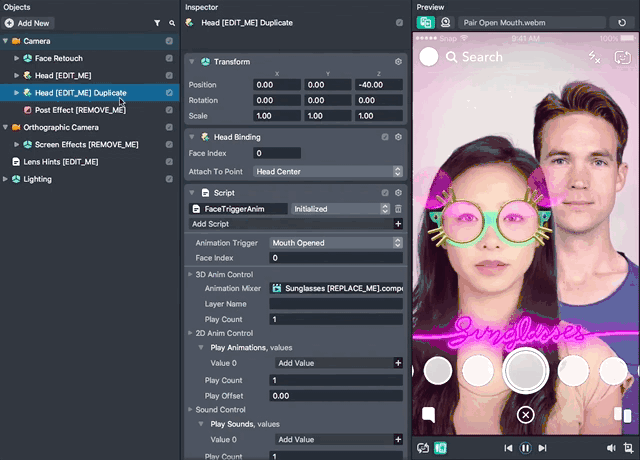This screenshot has width=640, height=460.
Task: Toggle the Face Retouch object checkbox
Action: (169, 59)
